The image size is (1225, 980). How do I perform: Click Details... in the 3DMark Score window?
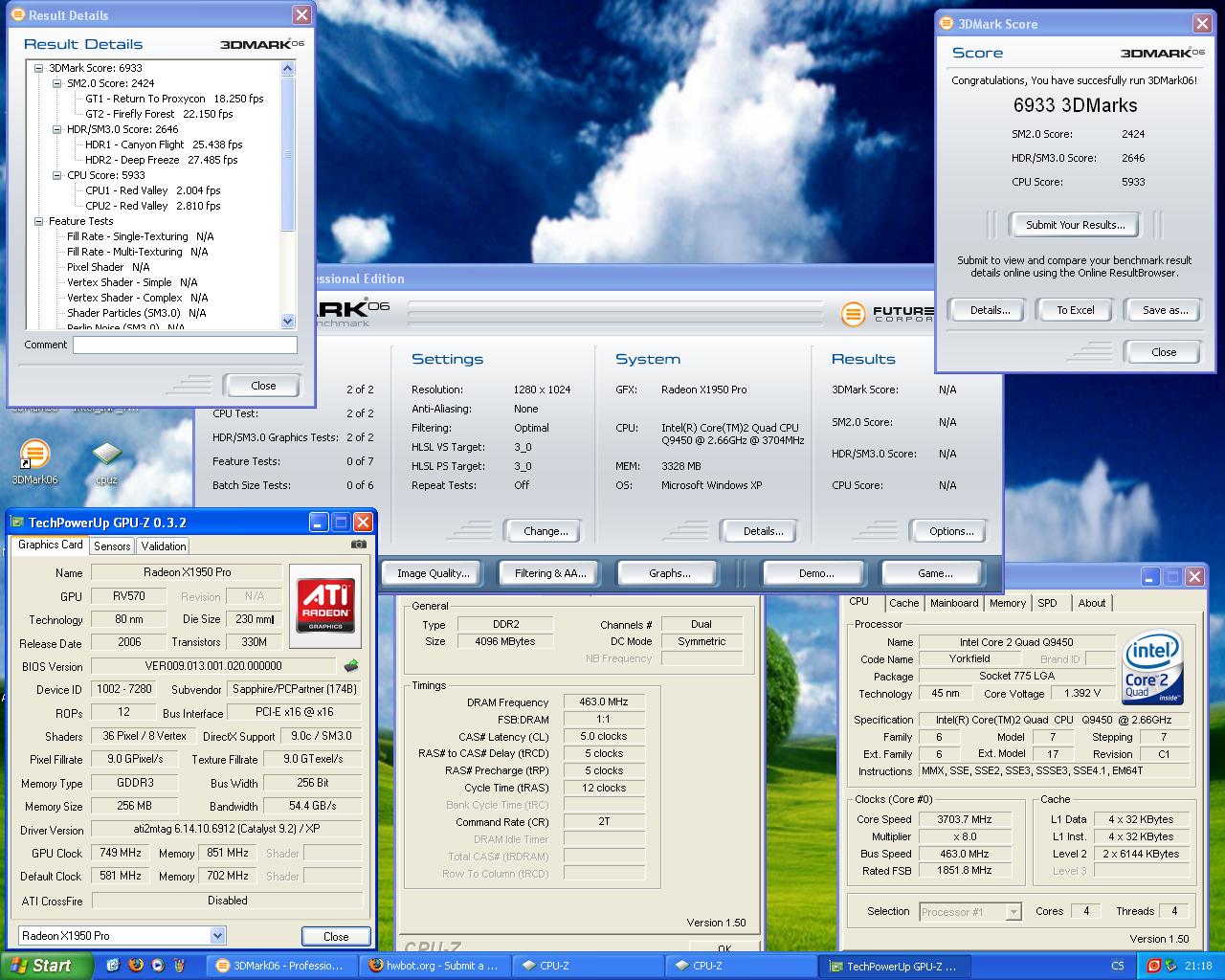click(x=990, y=310)
